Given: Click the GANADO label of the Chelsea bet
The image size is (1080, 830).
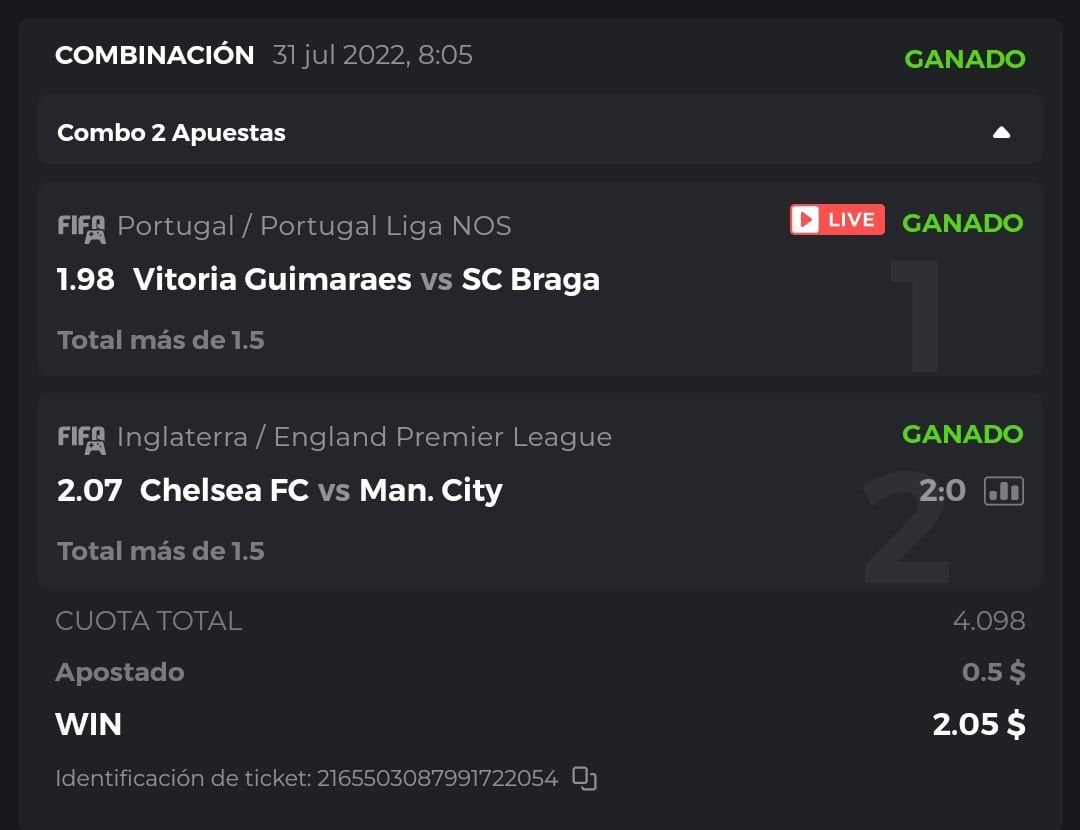Looking at the screenshot, I should tap(962, 434).
